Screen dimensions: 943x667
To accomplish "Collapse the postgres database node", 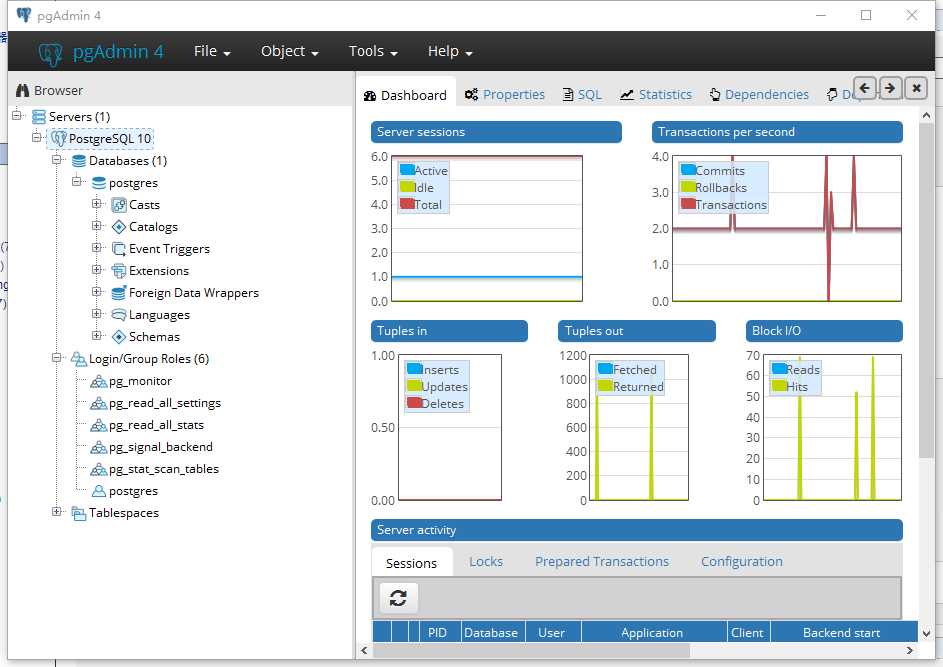I will click(76, 181).
